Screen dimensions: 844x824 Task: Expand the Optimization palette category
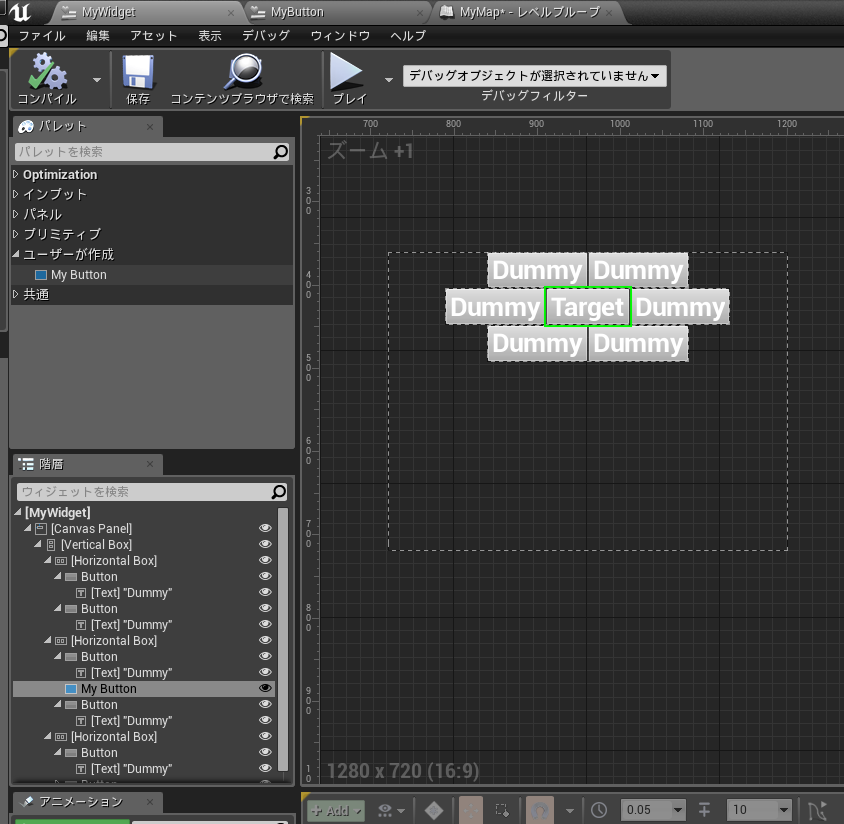click(x=16, y=174)
